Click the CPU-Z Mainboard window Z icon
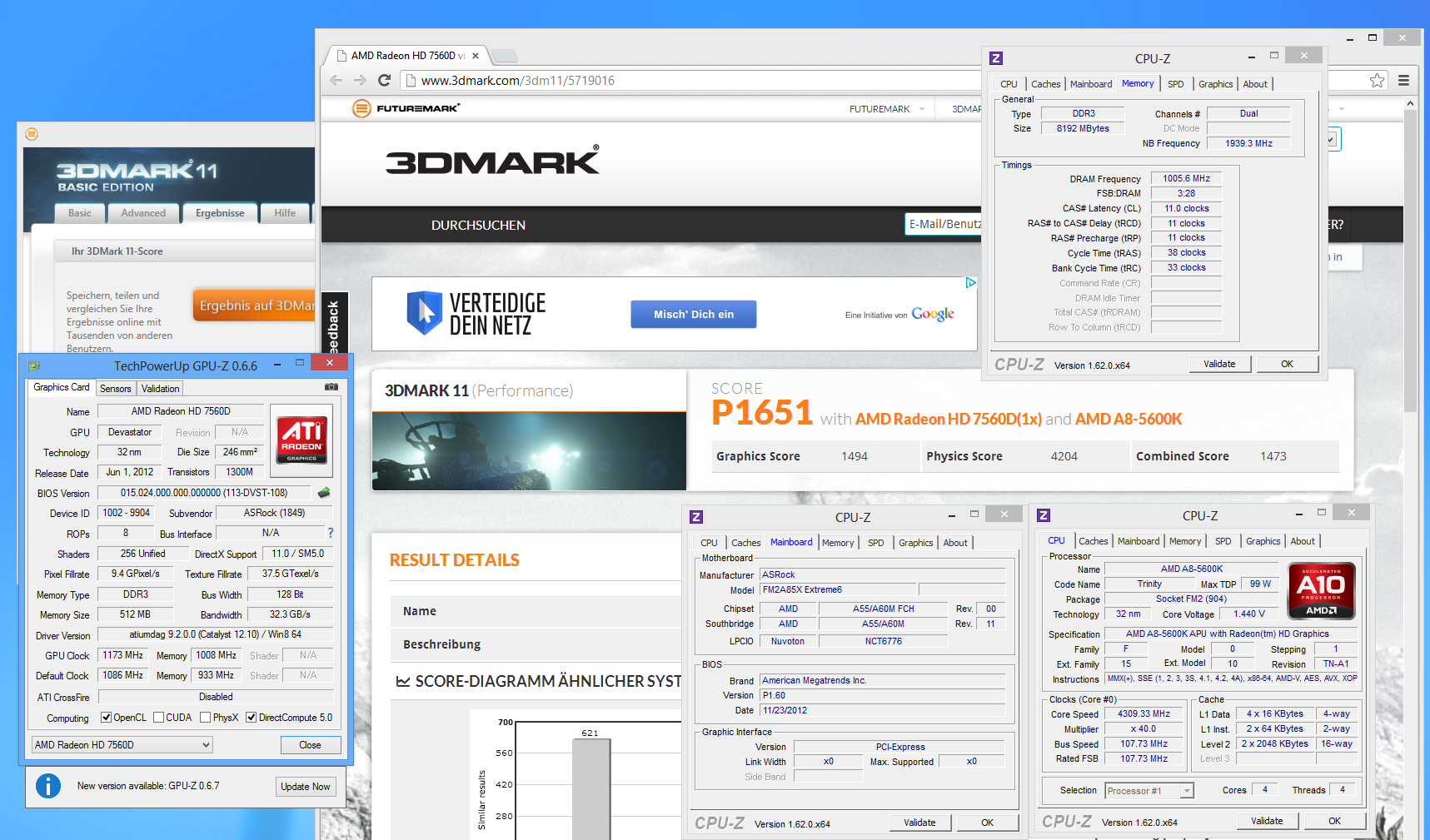1430x840 pixels. pos(696,517)
